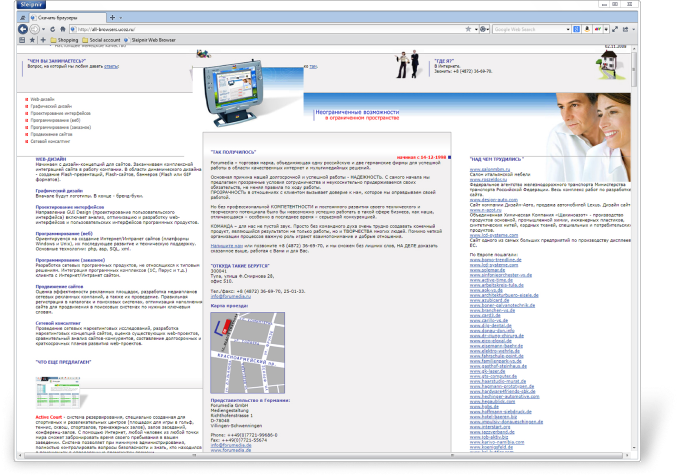Open the bookmark star dropdown arrow
The image size is (683, 475).
coord(476,29)
